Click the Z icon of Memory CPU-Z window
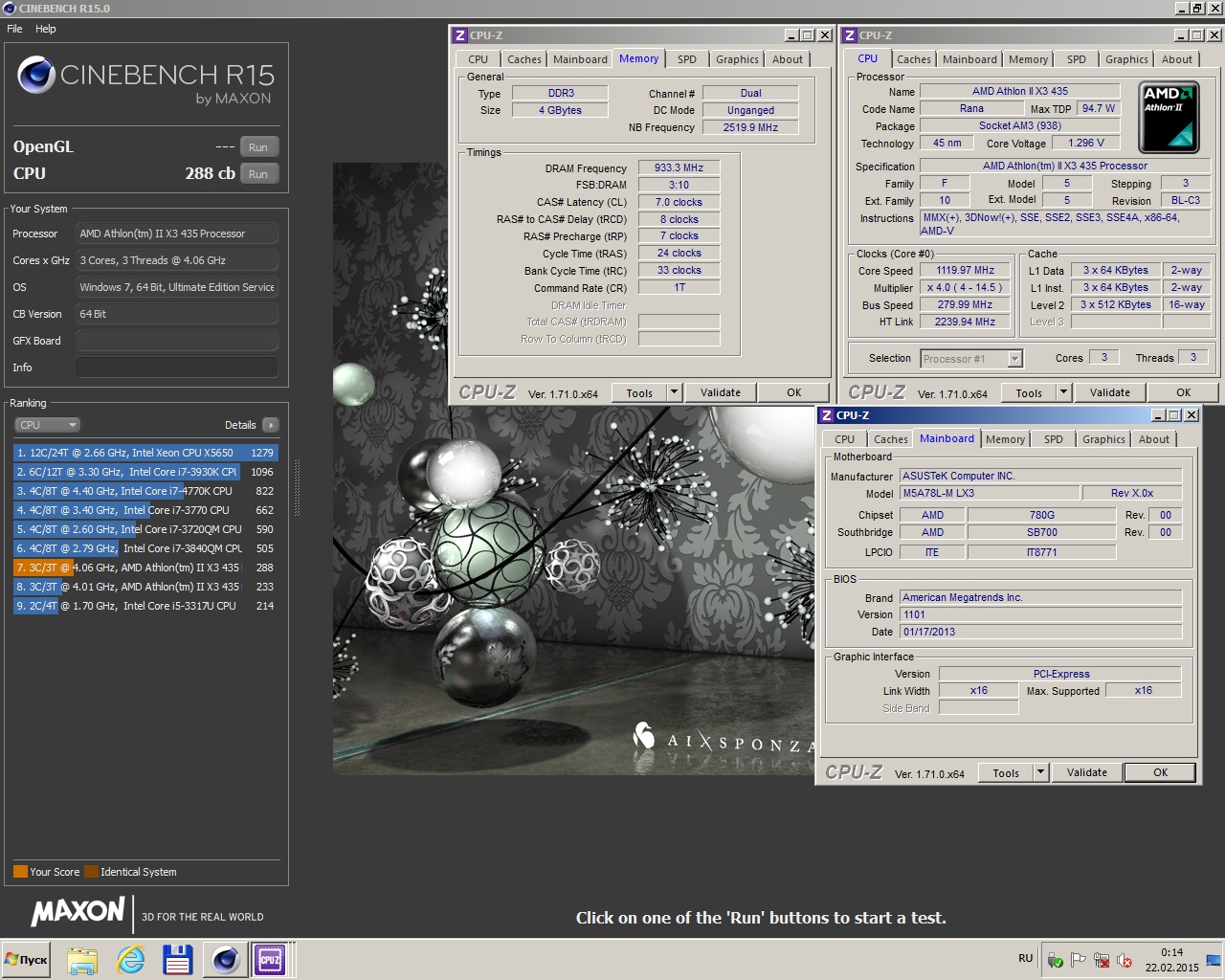 (x=460, y=35)
